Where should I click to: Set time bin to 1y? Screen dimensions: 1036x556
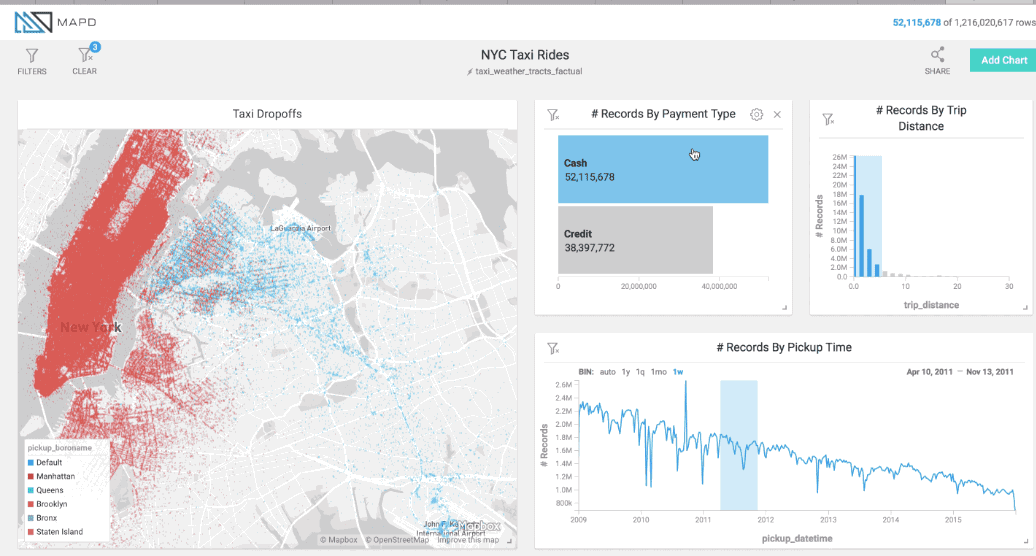click(x=626, y=372)
